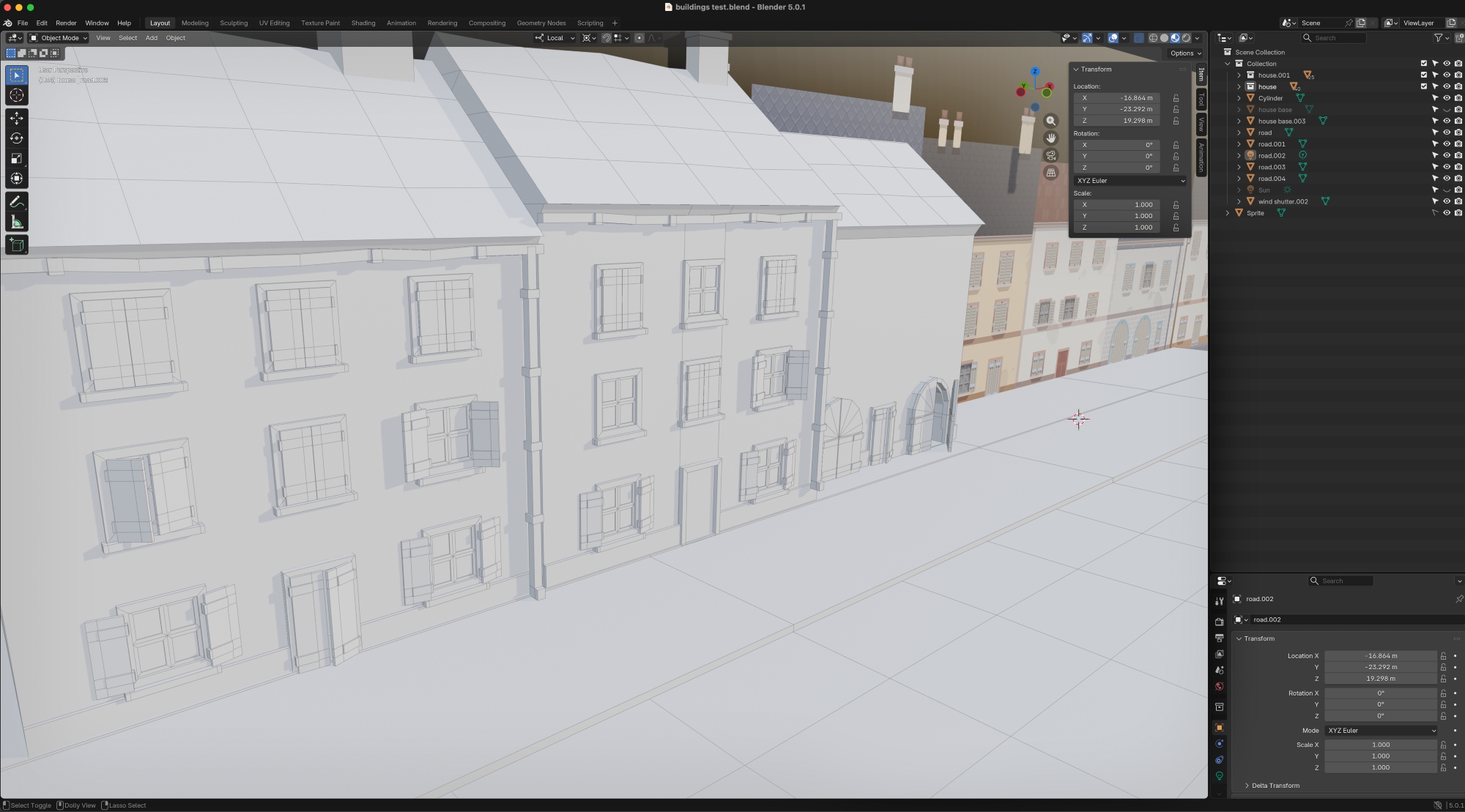Image resolution: width=1465 pixels, height=812 pixels.
Task: Open the Render menu
Action: coord(66,23)
